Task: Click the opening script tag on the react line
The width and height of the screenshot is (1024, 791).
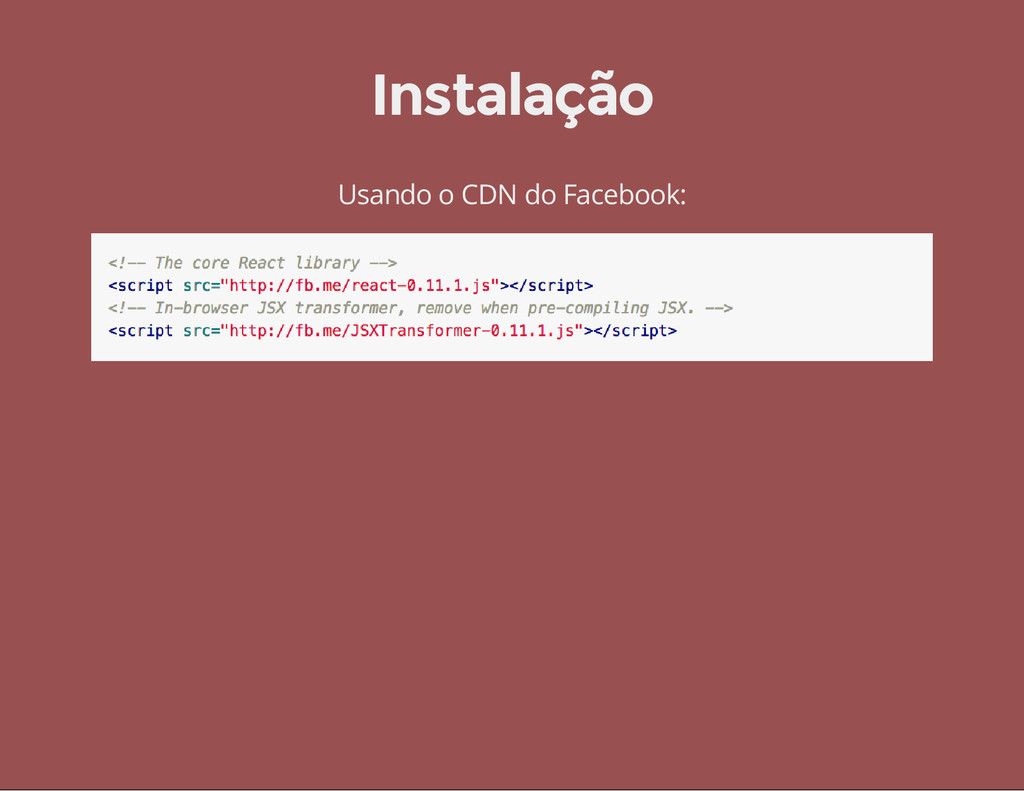Action: click(x=140, y=286)
